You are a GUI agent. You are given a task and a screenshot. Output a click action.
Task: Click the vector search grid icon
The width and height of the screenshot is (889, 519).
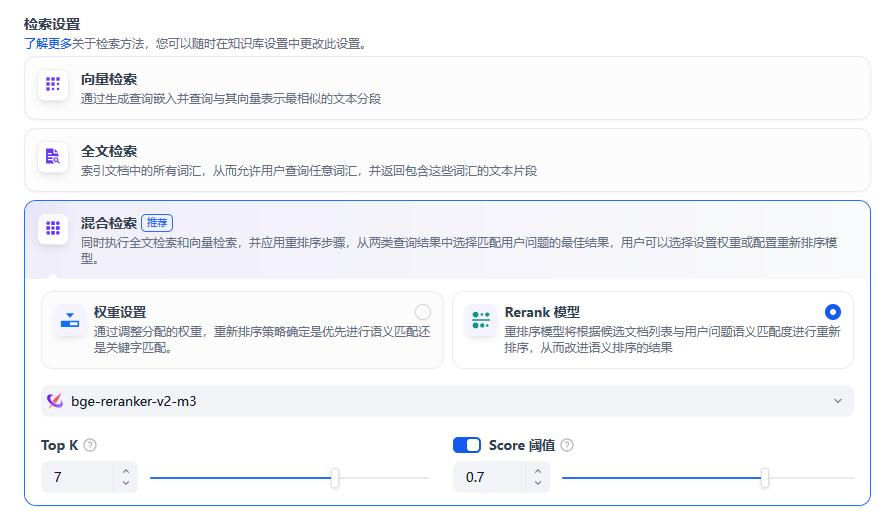click(53, 84)
